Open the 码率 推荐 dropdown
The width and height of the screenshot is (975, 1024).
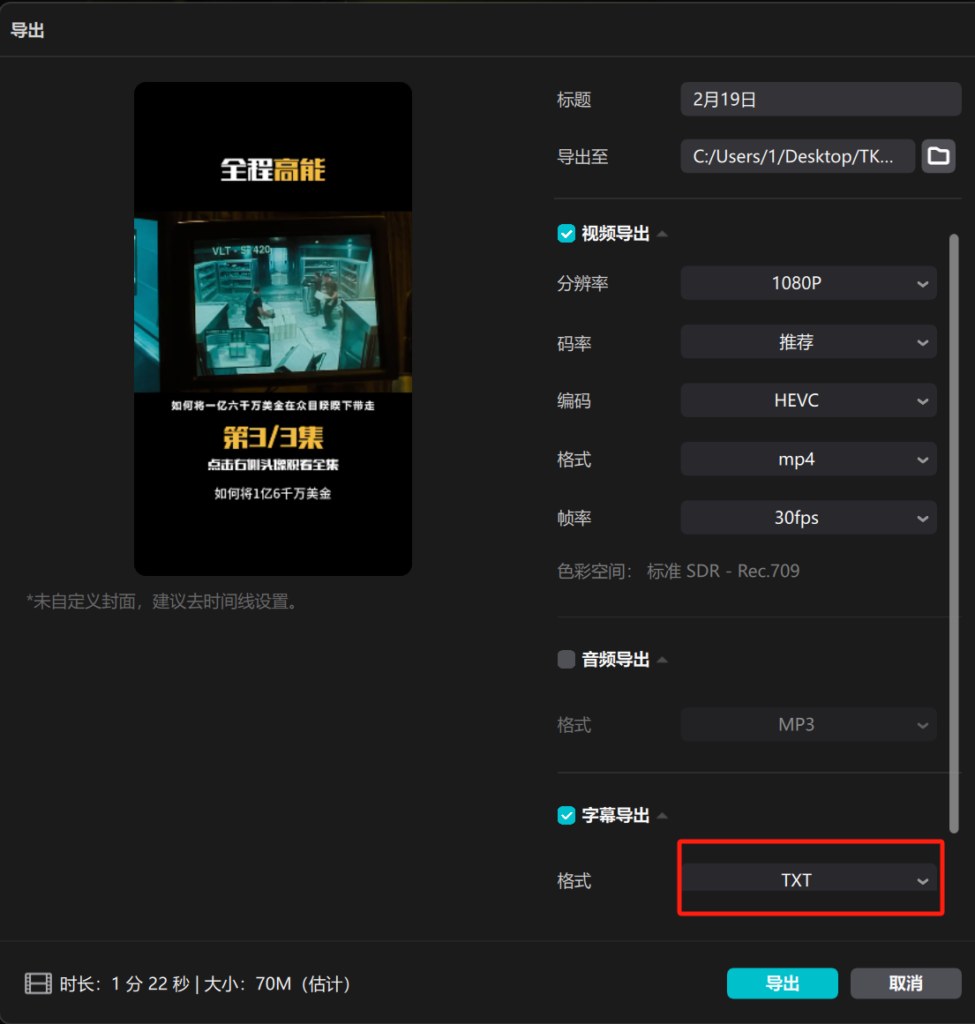tap(808, 342)
